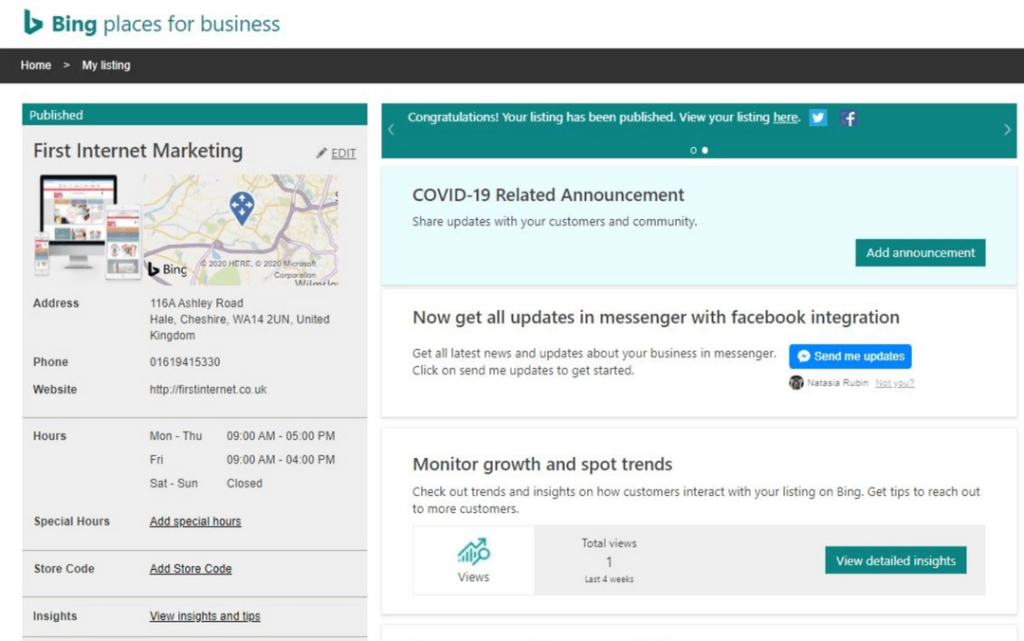This screenshot has height=641, width=1024.
Task: Click the Add announcement button
Action: click(920, 253)
